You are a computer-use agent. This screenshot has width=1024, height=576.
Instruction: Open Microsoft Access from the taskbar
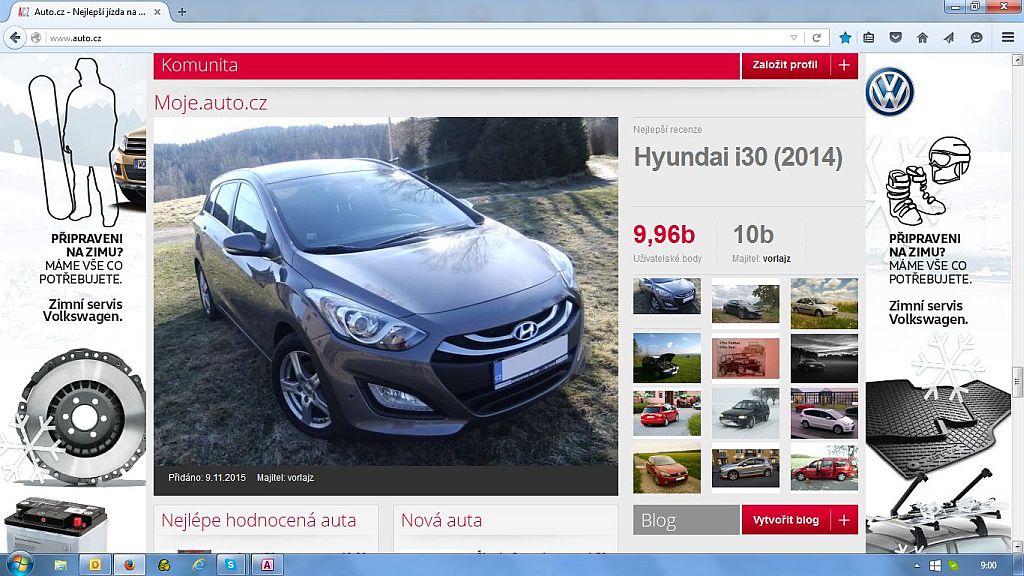pos(267,565)
